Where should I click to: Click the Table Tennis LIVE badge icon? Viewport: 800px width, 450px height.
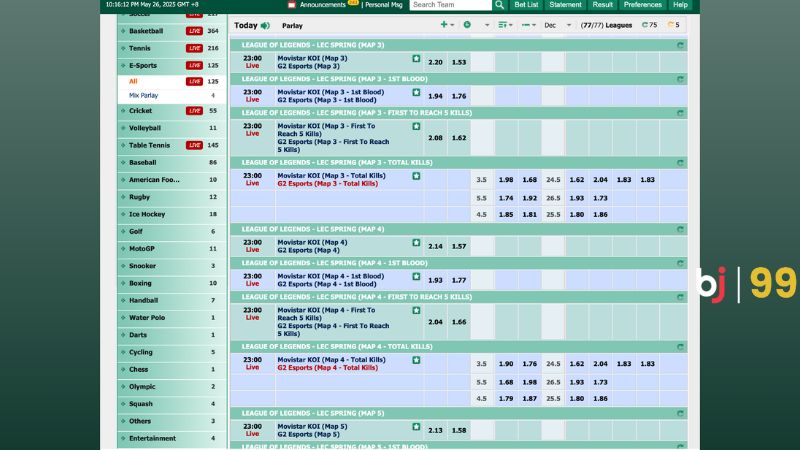pos(194,145)
